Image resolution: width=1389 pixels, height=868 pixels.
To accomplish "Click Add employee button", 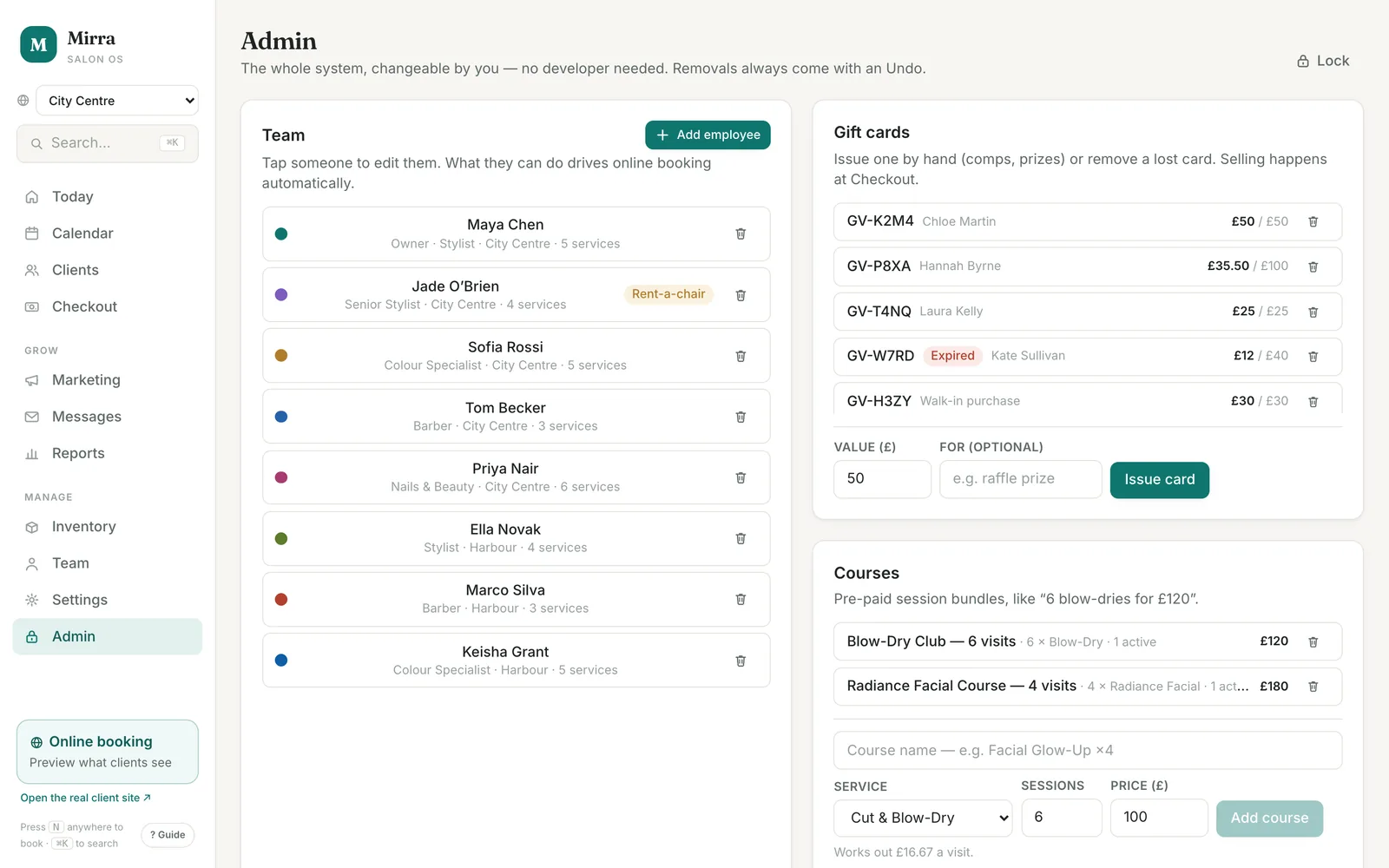I will pos(708,135).
